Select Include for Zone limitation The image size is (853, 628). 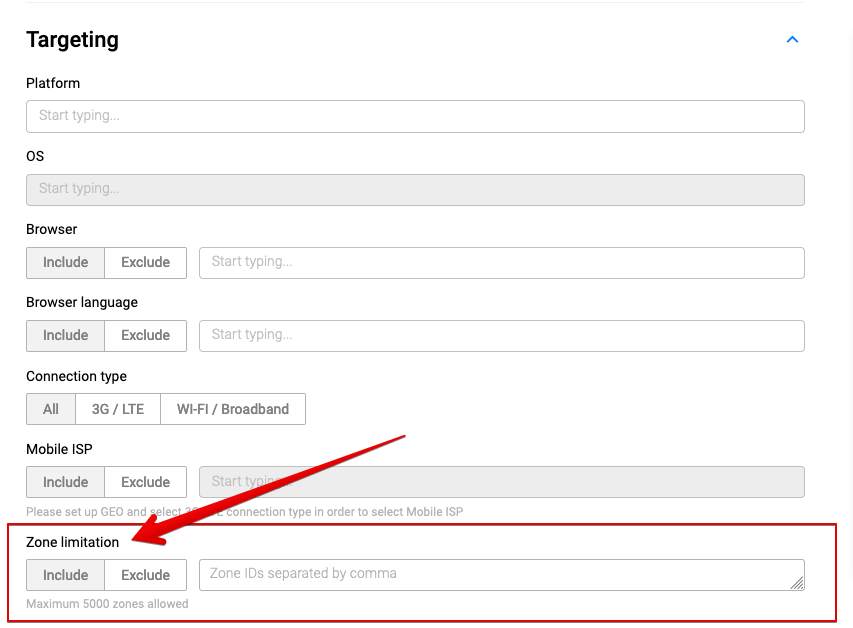pyautogui.click(x=65, y=575)
